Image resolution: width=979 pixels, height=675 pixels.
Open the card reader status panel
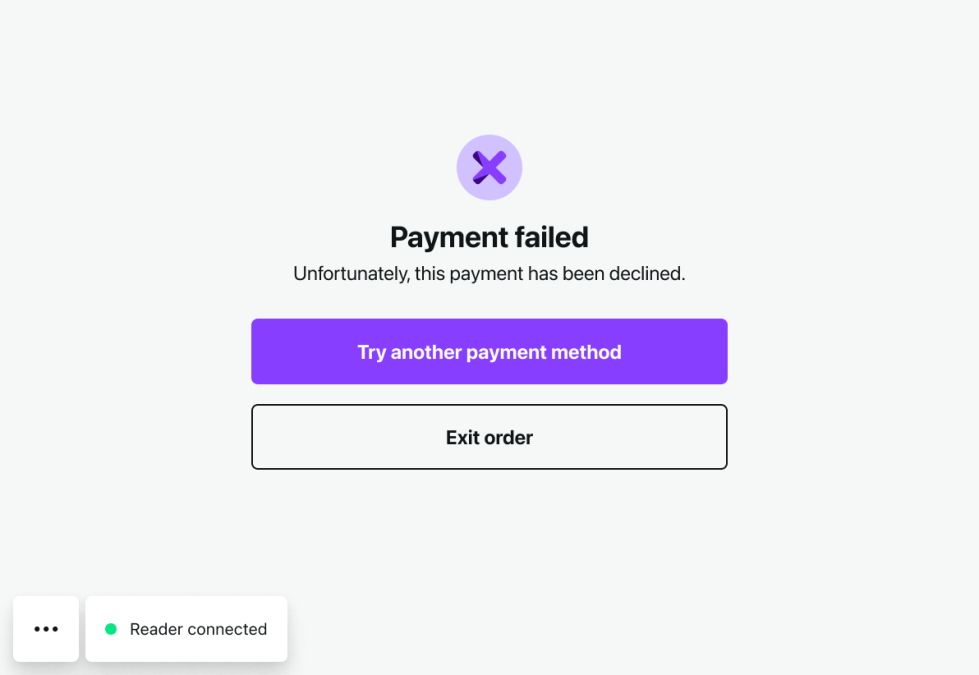186,629
